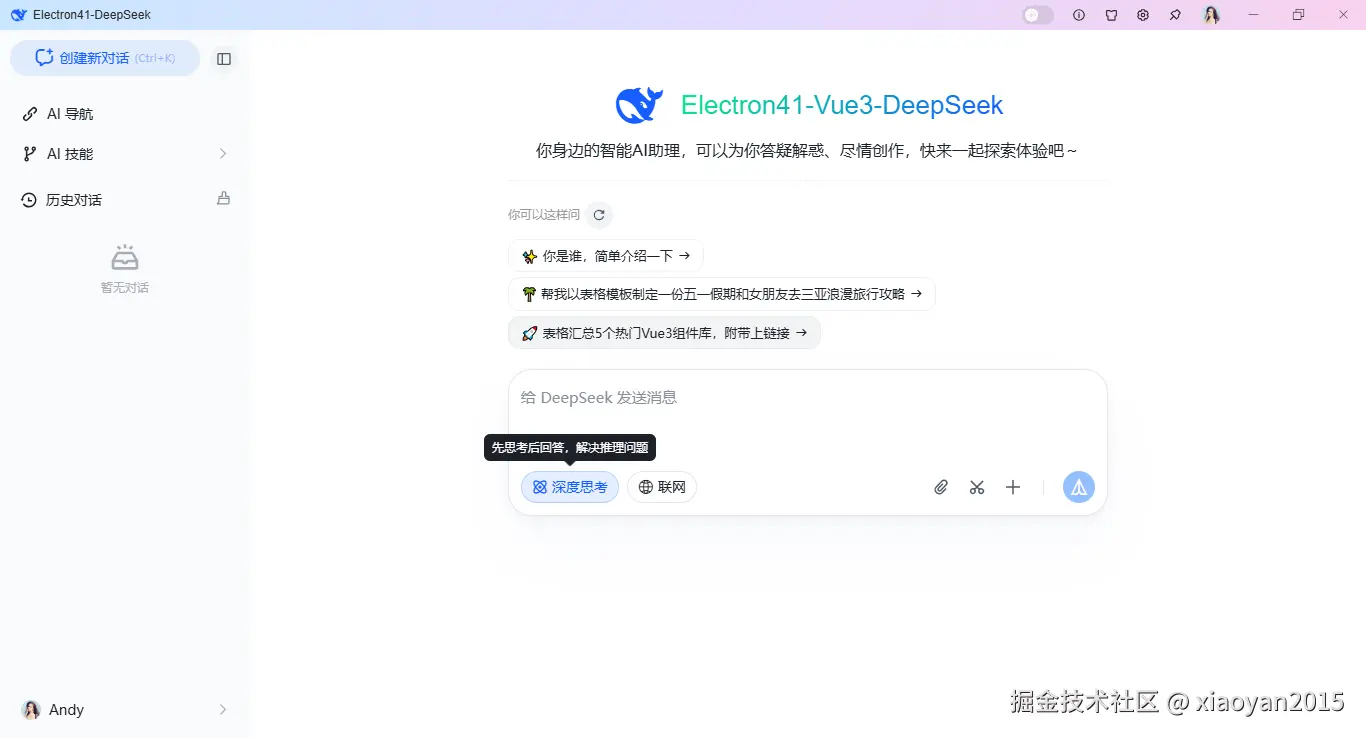Click the paperclip attachment icon
The width and height of the screenshot is (1366, 738).
940,487
